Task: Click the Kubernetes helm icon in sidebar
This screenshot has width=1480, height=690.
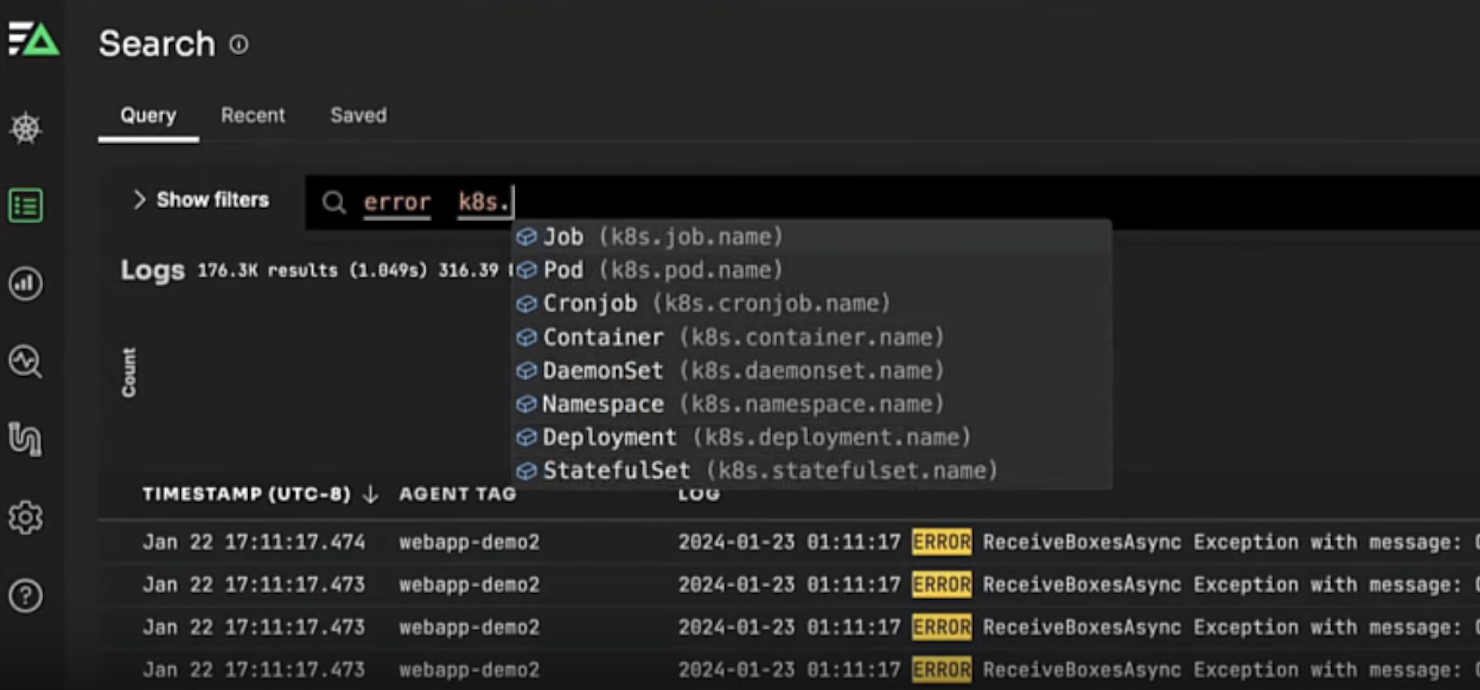Action: coord(25,128)
